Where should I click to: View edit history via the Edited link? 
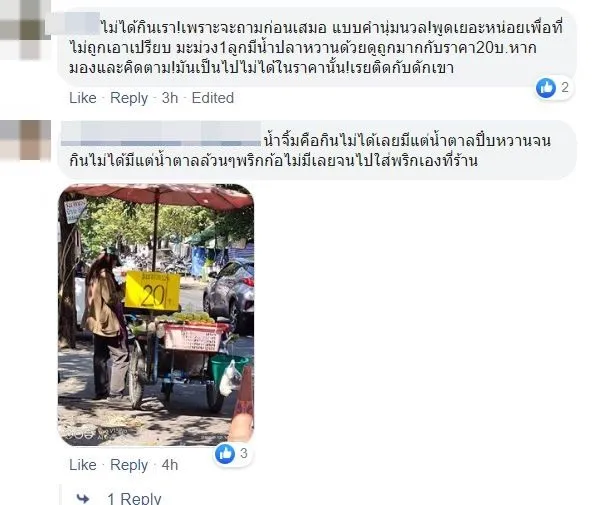213,98
